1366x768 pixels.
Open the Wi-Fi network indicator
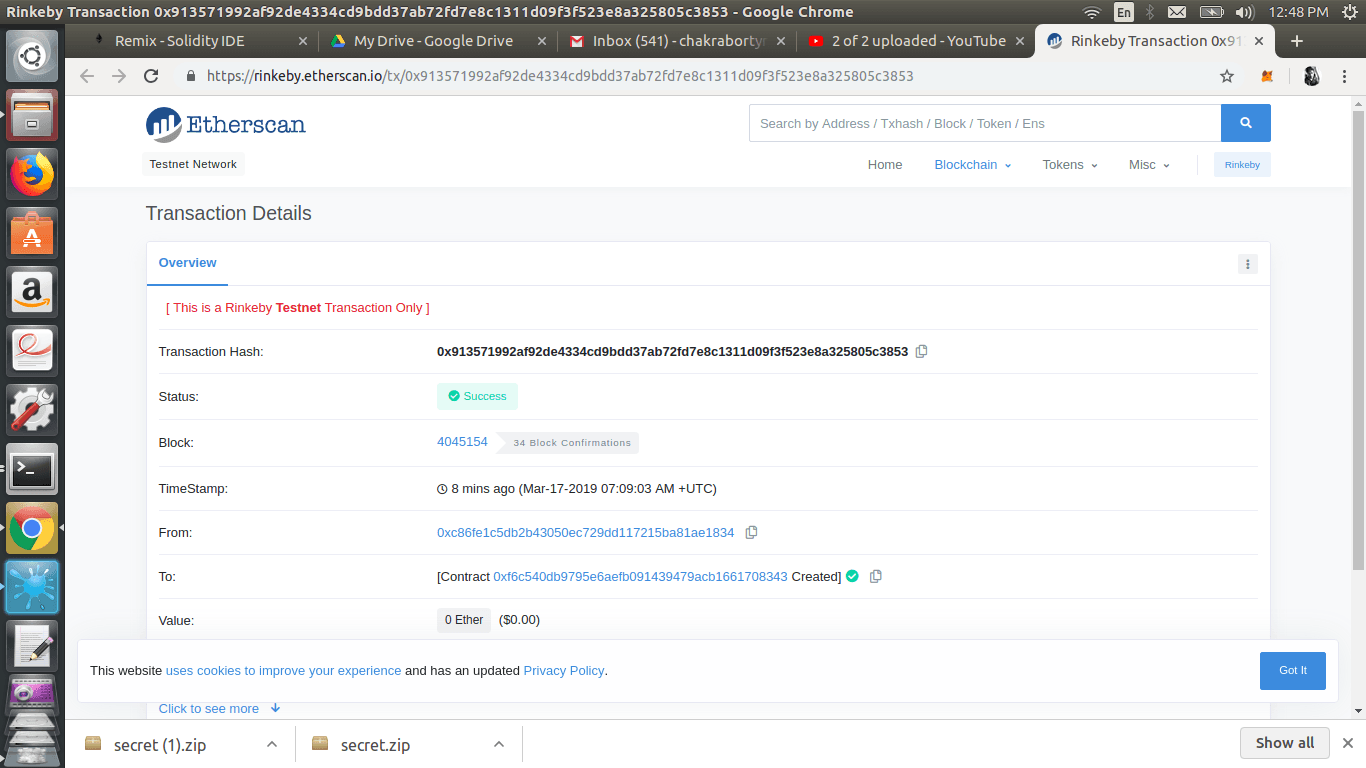click(1092, 12)
